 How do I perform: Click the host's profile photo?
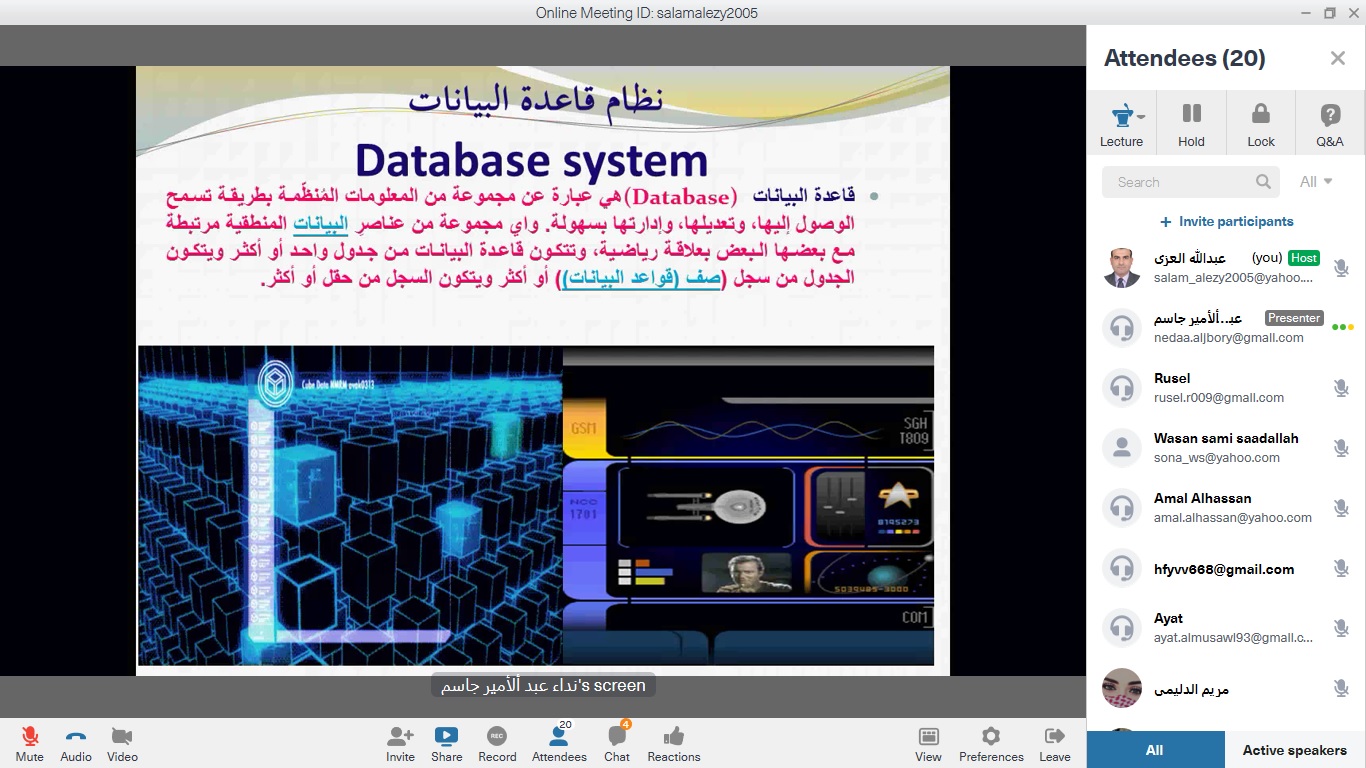click(1122, 268)
